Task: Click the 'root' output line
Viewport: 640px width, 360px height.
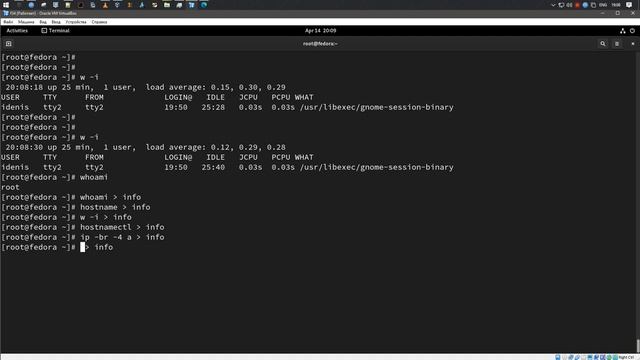Action: tap(10, 187)
